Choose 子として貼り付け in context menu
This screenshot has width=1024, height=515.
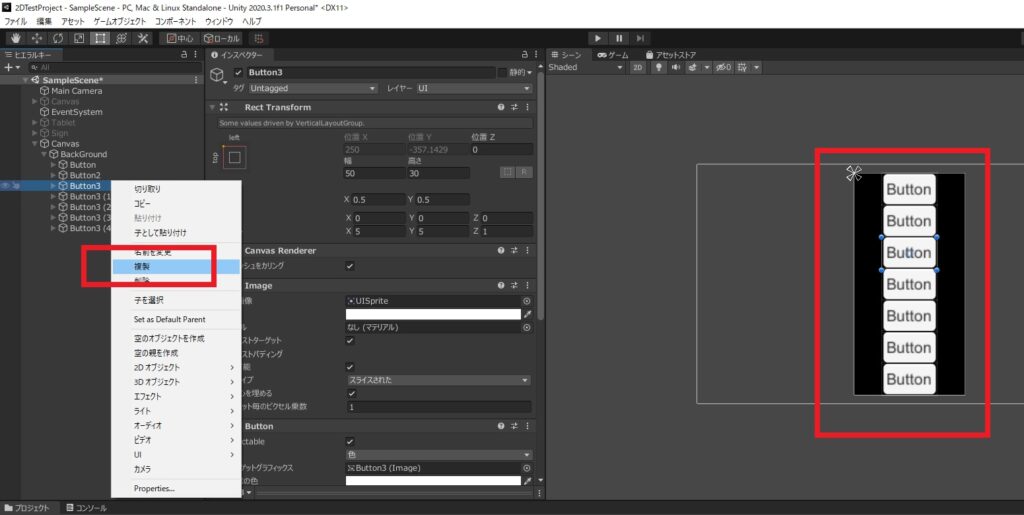coord(176,232)
